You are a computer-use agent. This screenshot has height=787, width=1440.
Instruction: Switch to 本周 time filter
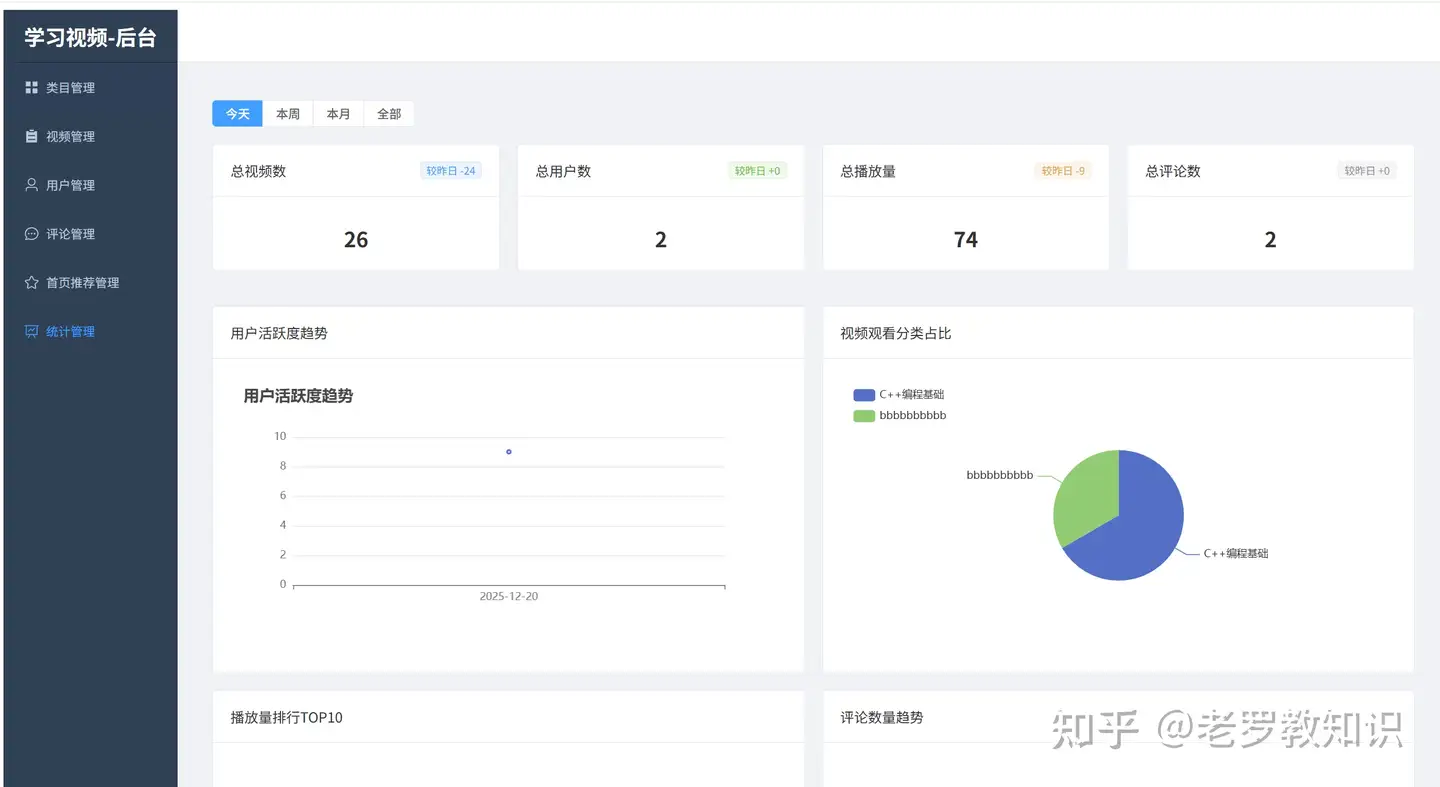(x=288, y=114)
